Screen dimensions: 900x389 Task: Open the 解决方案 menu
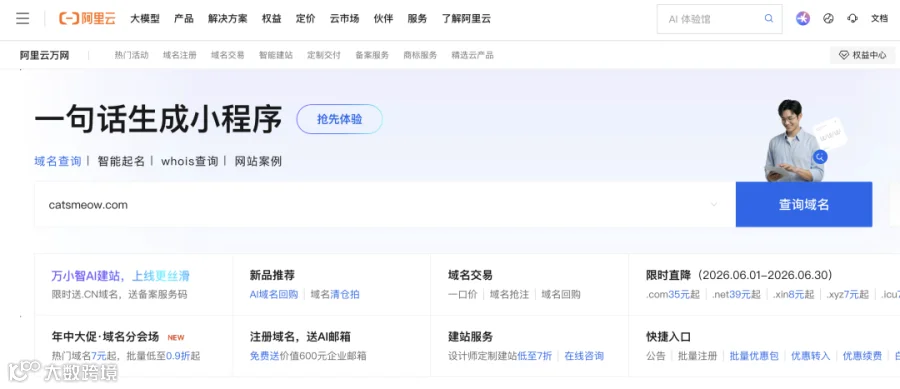(x=228, y=19)
